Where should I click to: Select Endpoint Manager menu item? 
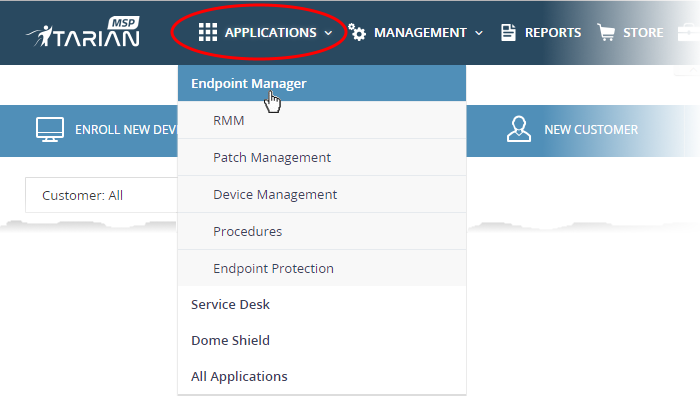pos(322,83)
